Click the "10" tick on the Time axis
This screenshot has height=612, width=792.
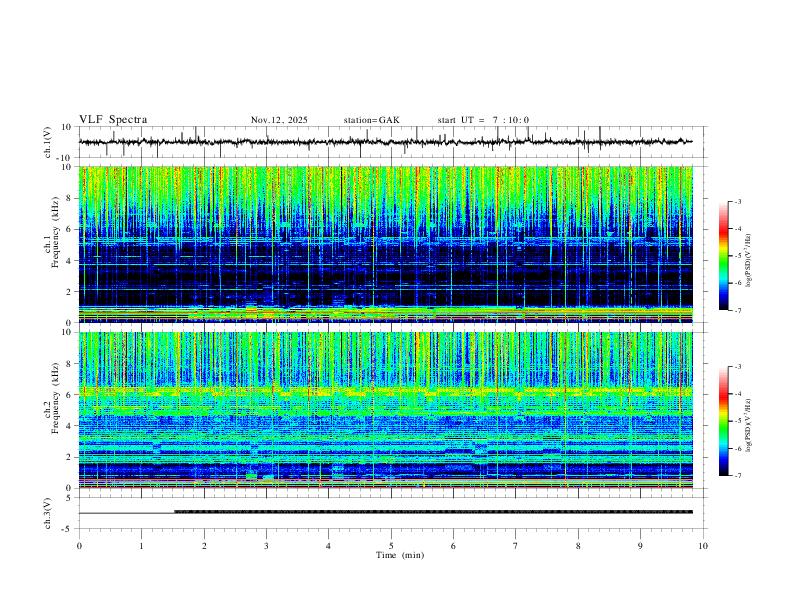[703, 546]
